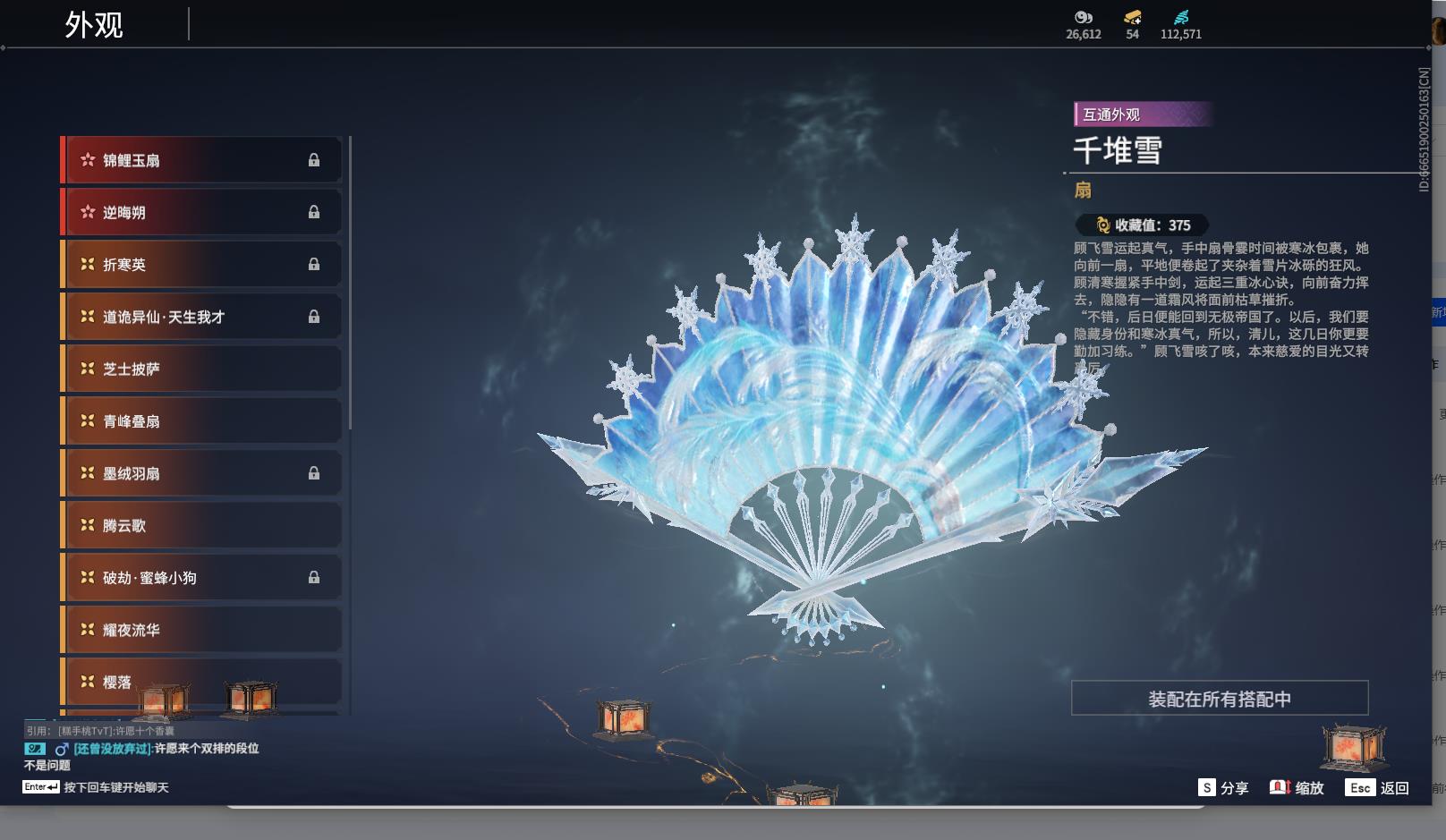1446x840 pixels.
Task: Click the appearance list scrollbar
Action: coord(350,283)
